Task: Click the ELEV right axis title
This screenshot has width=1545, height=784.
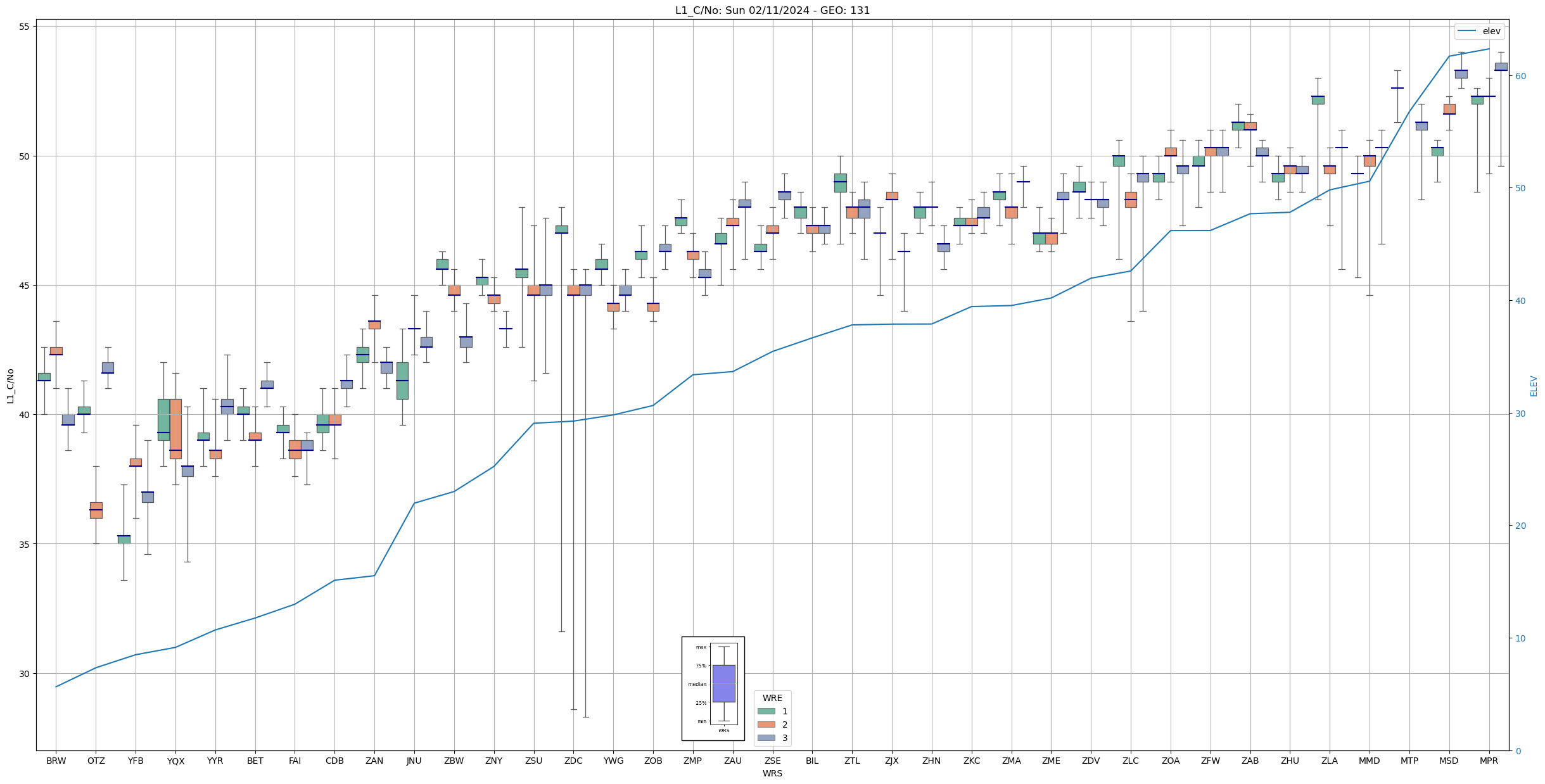Action: tap(1534, 386)
